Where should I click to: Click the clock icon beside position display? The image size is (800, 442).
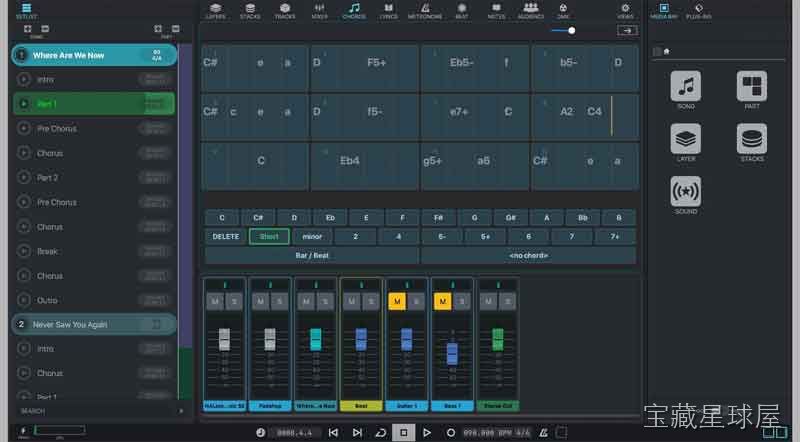[x=261, y=433]
